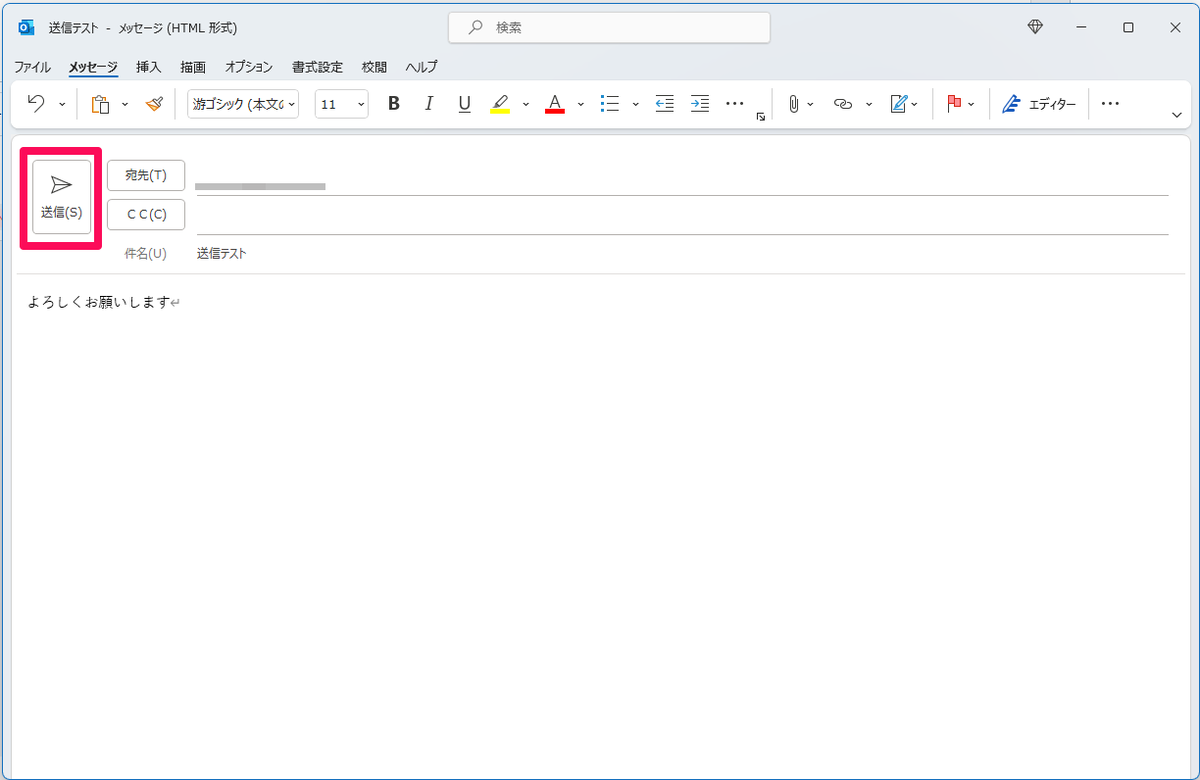The image size is (1200, 780).
Task: Click the Send (送信) button
Action: tap(61, 197)
